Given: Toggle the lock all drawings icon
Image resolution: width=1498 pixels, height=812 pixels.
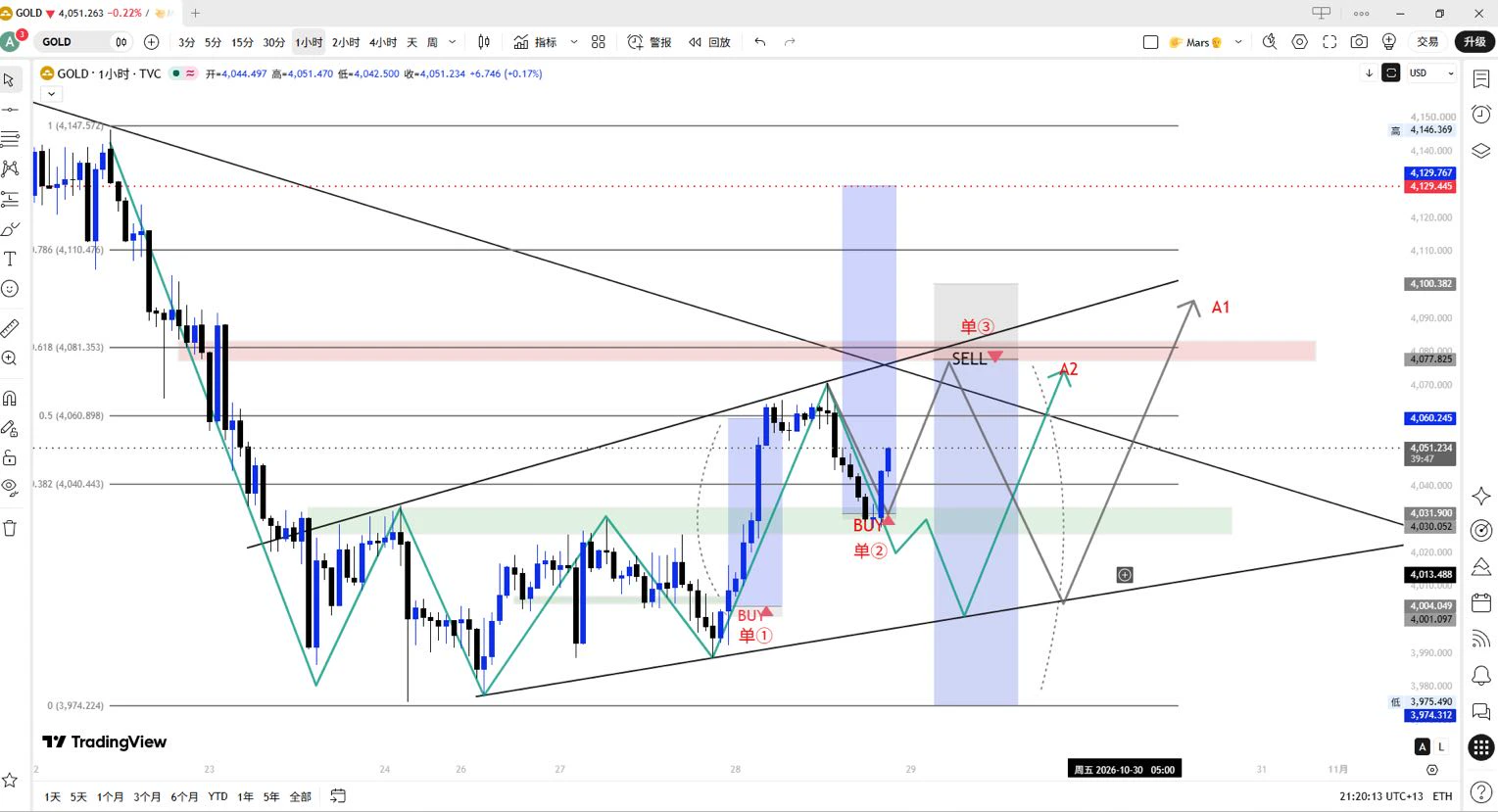Looking at the screenshot, I should click(x=10, y=457).
